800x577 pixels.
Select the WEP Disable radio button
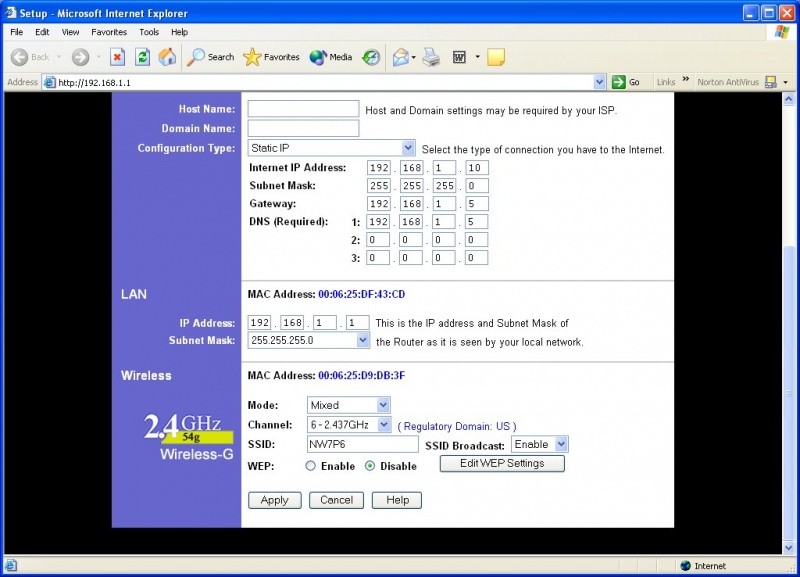(x=368, y=465)
